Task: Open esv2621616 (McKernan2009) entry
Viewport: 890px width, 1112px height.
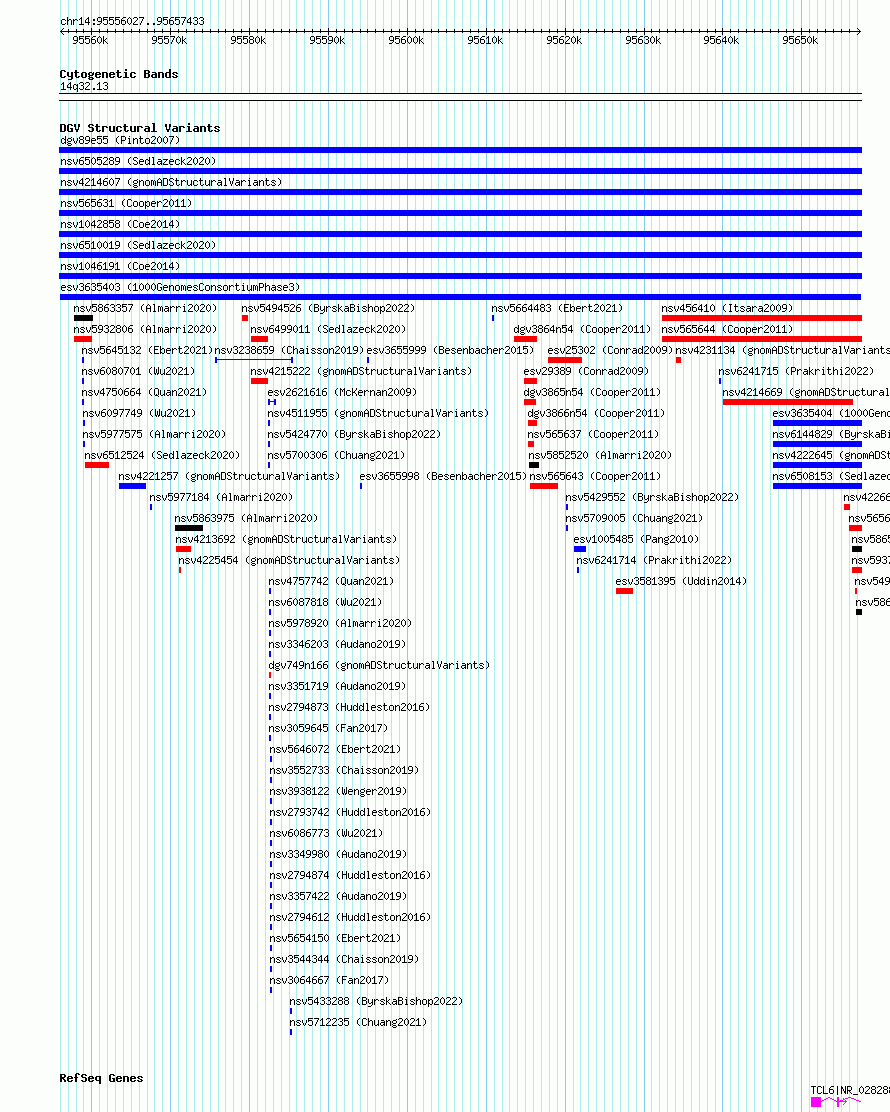Action: 342,392
